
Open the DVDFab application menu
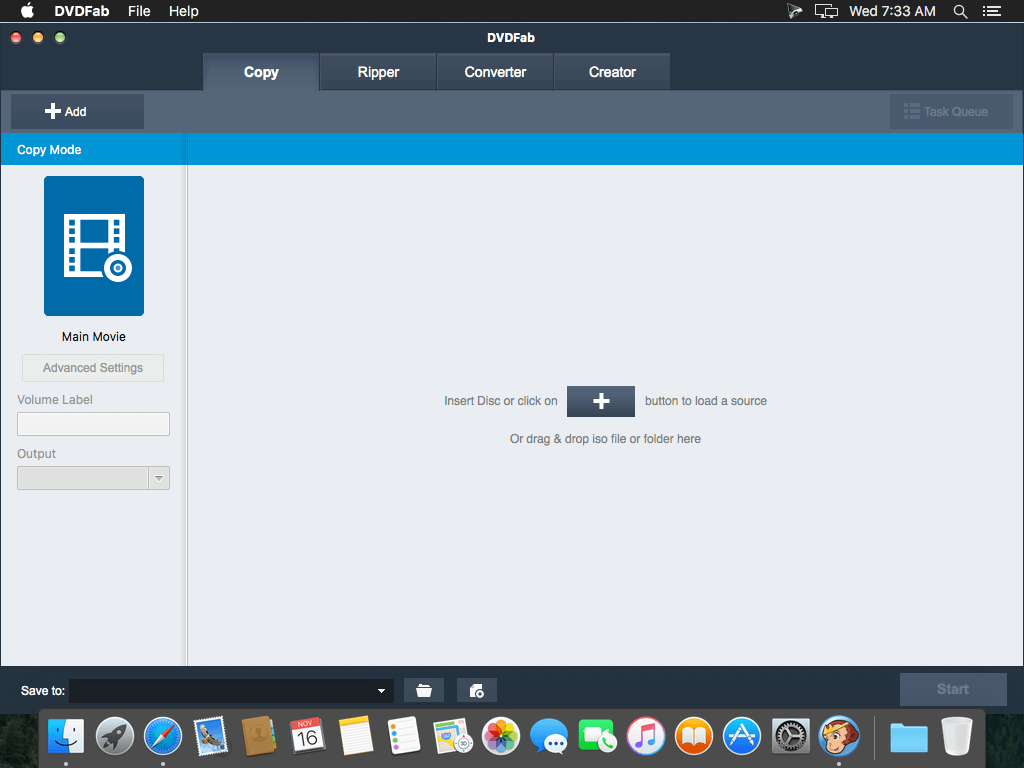point(82,11)
